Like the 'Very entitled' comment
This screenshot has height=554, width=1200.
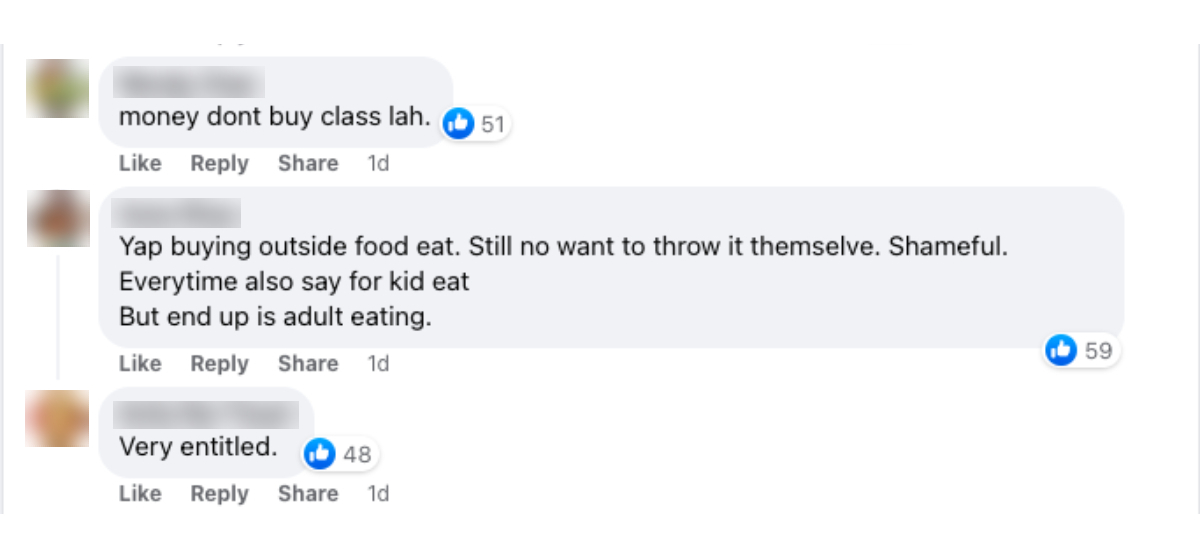point(140,493)
